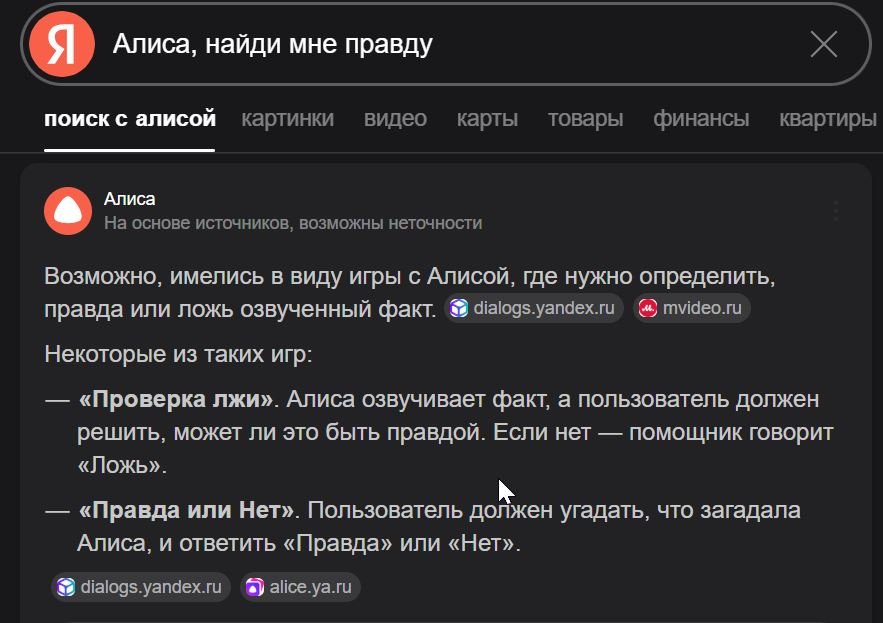Click the mvideo red favicon icon

[648, 308]
